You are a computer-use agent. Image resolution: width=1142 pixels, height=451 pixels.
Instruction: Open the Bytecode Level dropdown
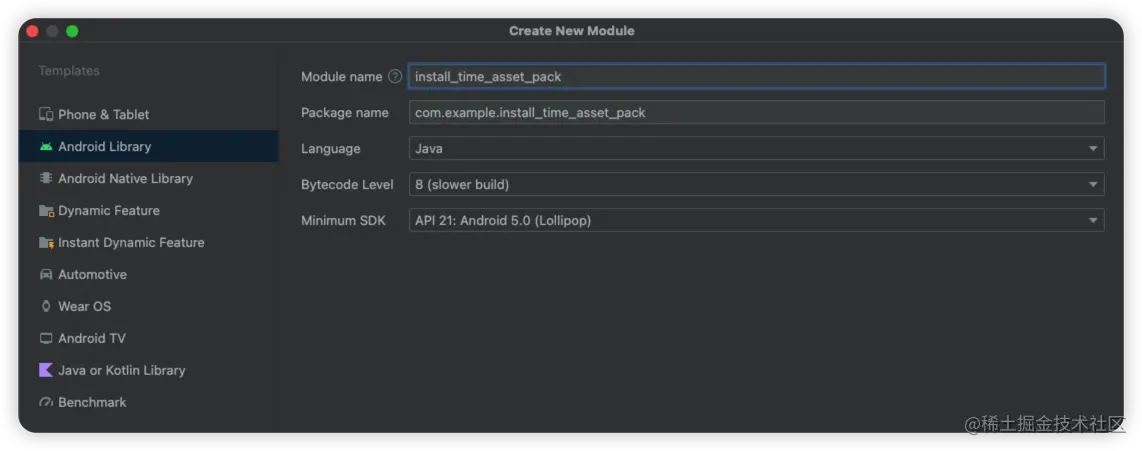pos(757,184)
